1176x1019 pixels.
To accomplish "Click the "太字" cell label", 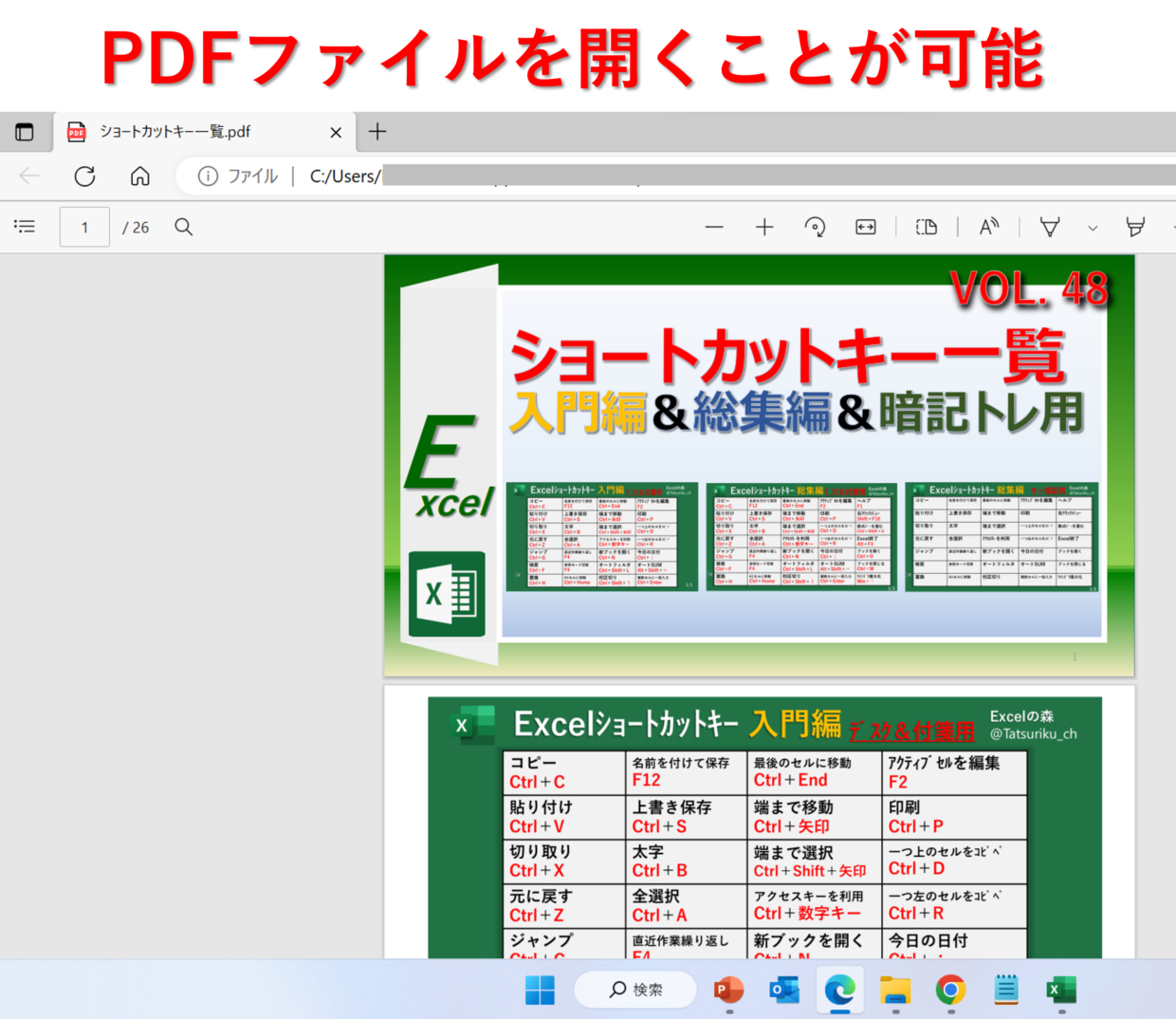I will coord(648,851).
